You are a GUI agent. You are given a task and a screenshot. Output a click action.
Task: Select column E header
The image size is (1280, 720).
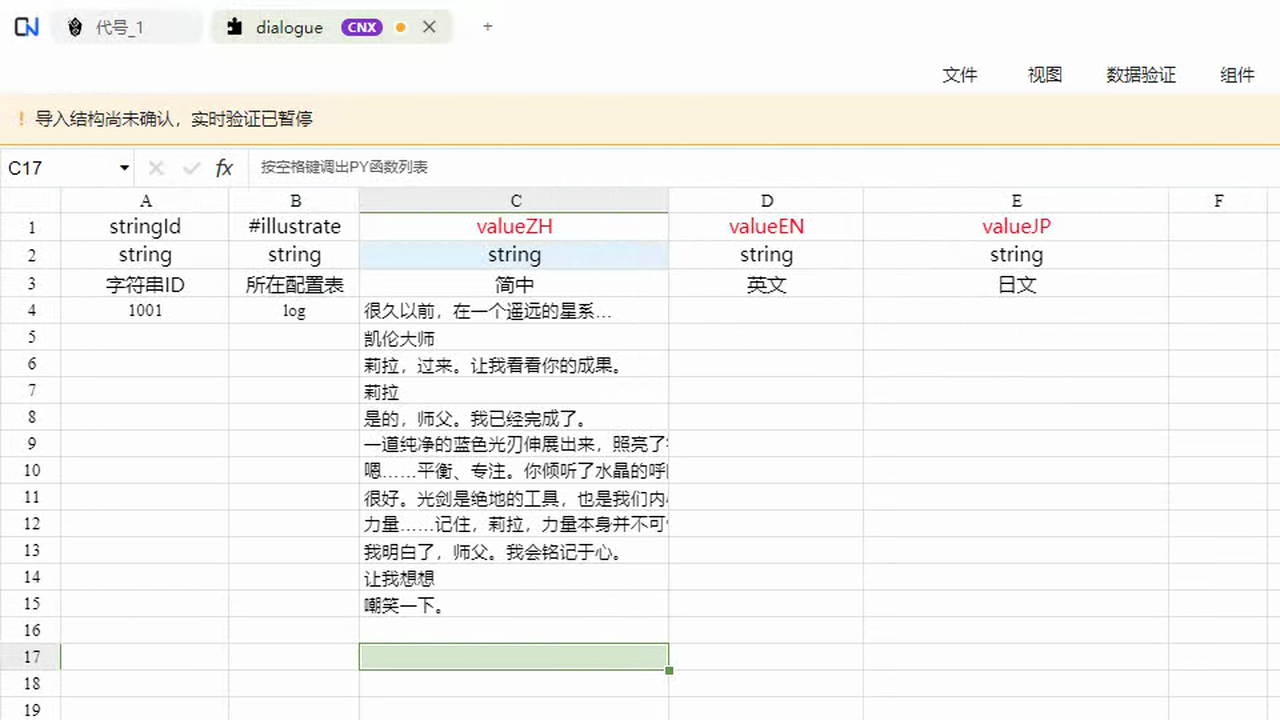click(1016, 201)
